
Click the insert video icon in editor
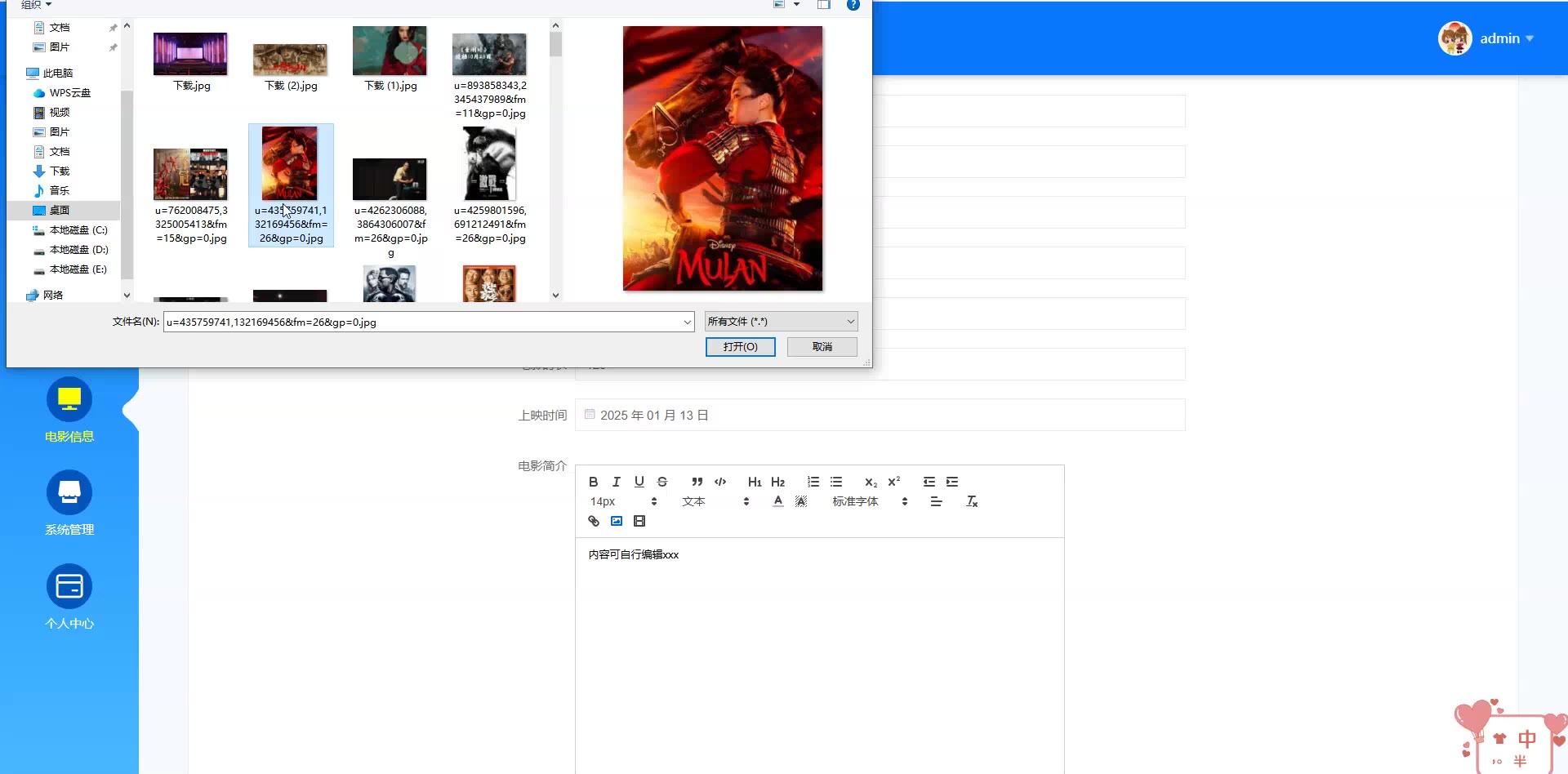(639, 521)
